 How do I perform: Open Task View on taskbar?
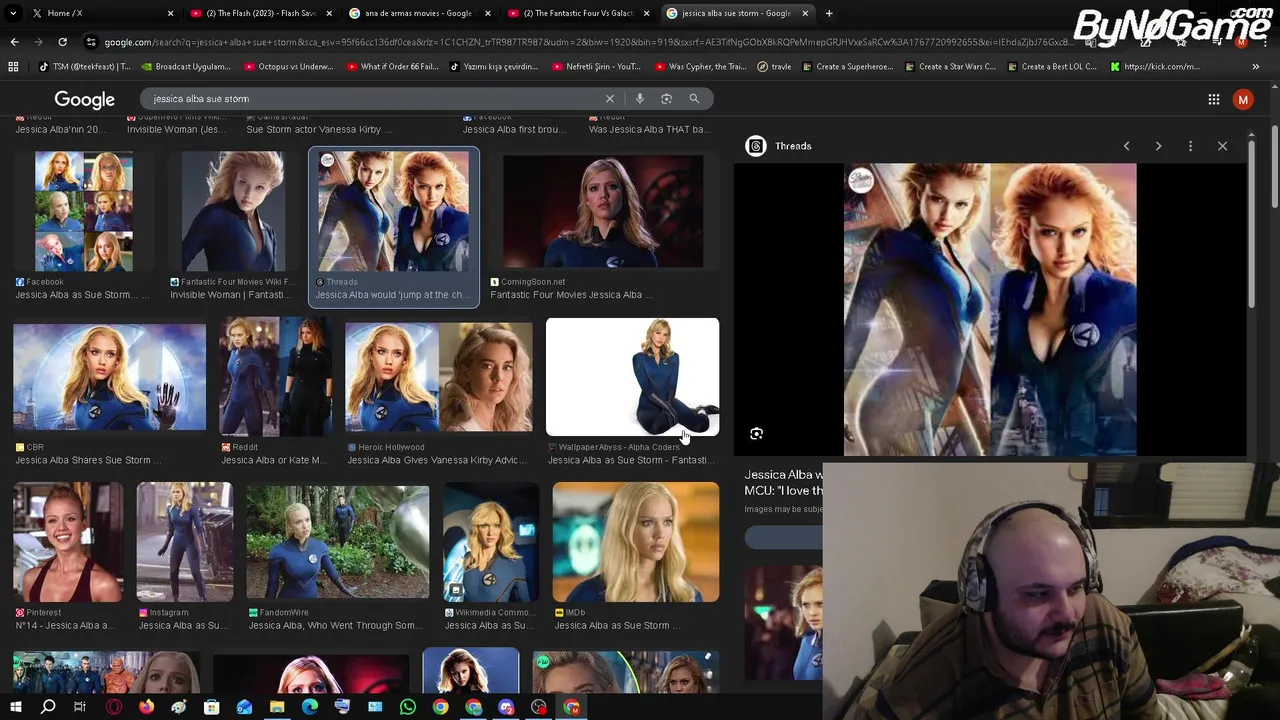click(80, 708)
